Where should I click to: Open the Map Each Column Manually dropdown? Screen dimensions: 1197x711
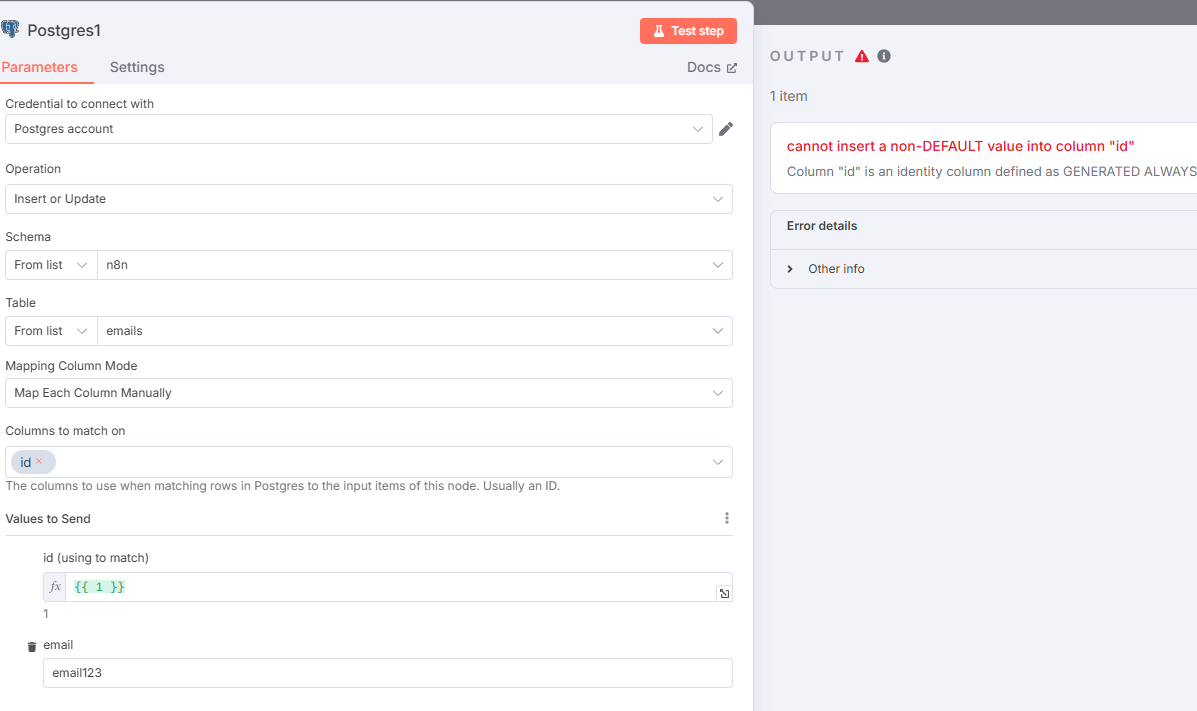(369, 393)
